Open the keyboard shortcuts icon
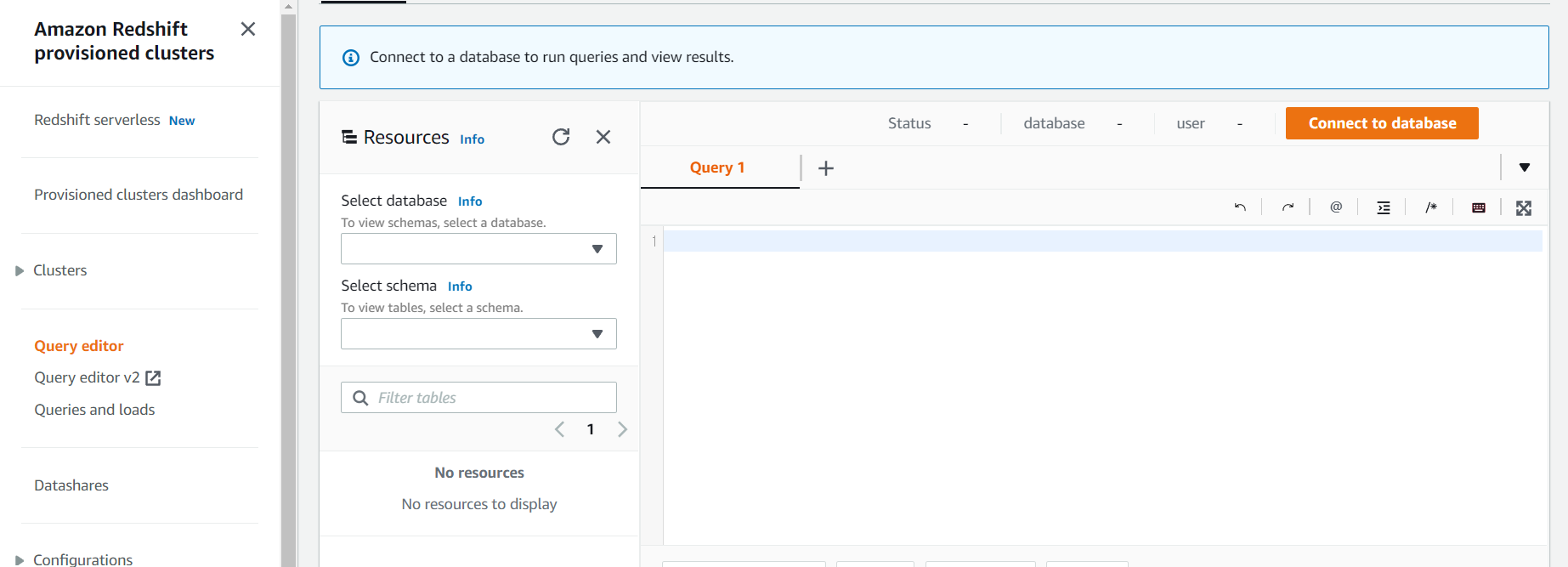Viewport: 1568px width, 567px height. pos(1479,207)
